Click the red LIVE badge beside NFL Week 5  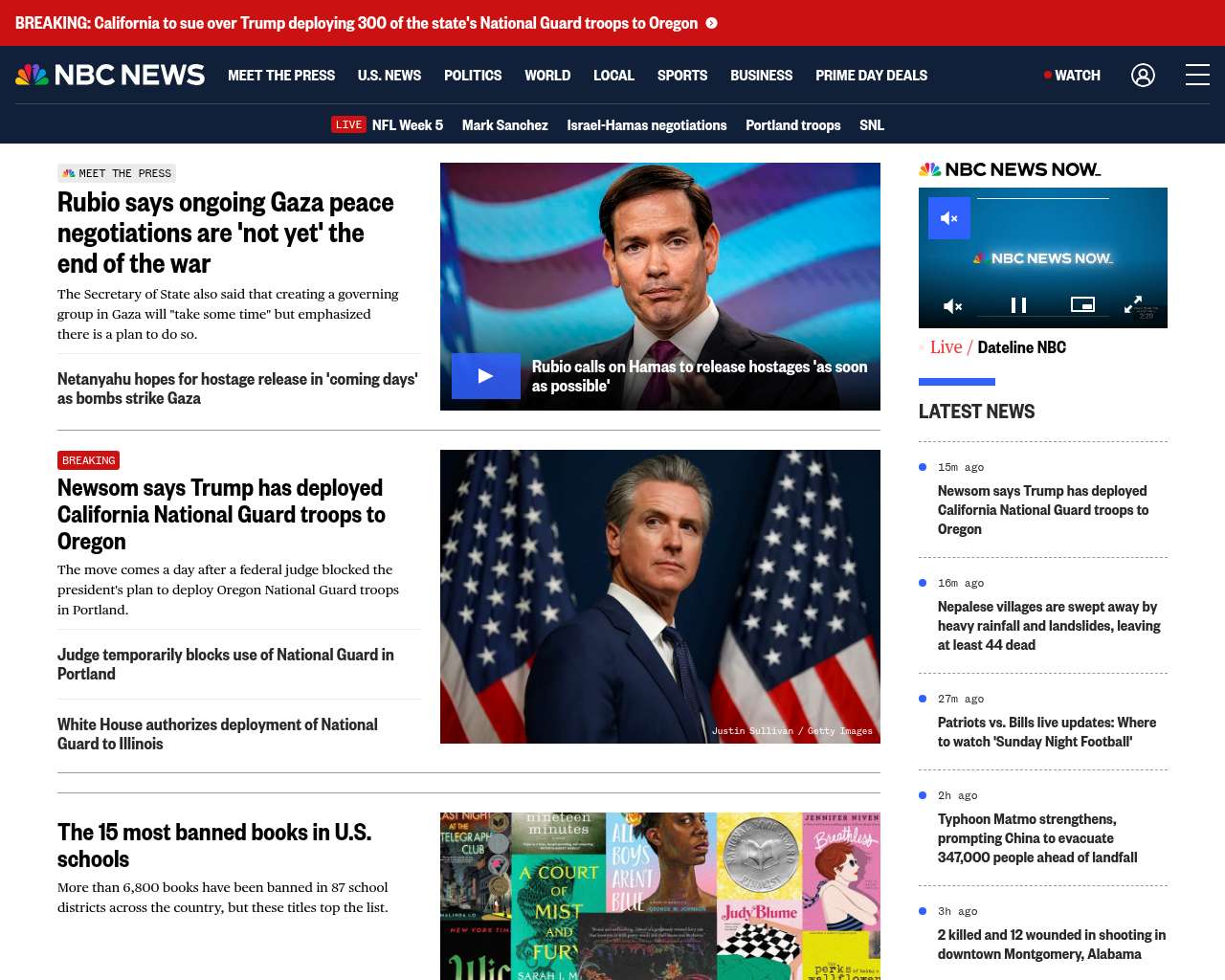tap(348, 124)
